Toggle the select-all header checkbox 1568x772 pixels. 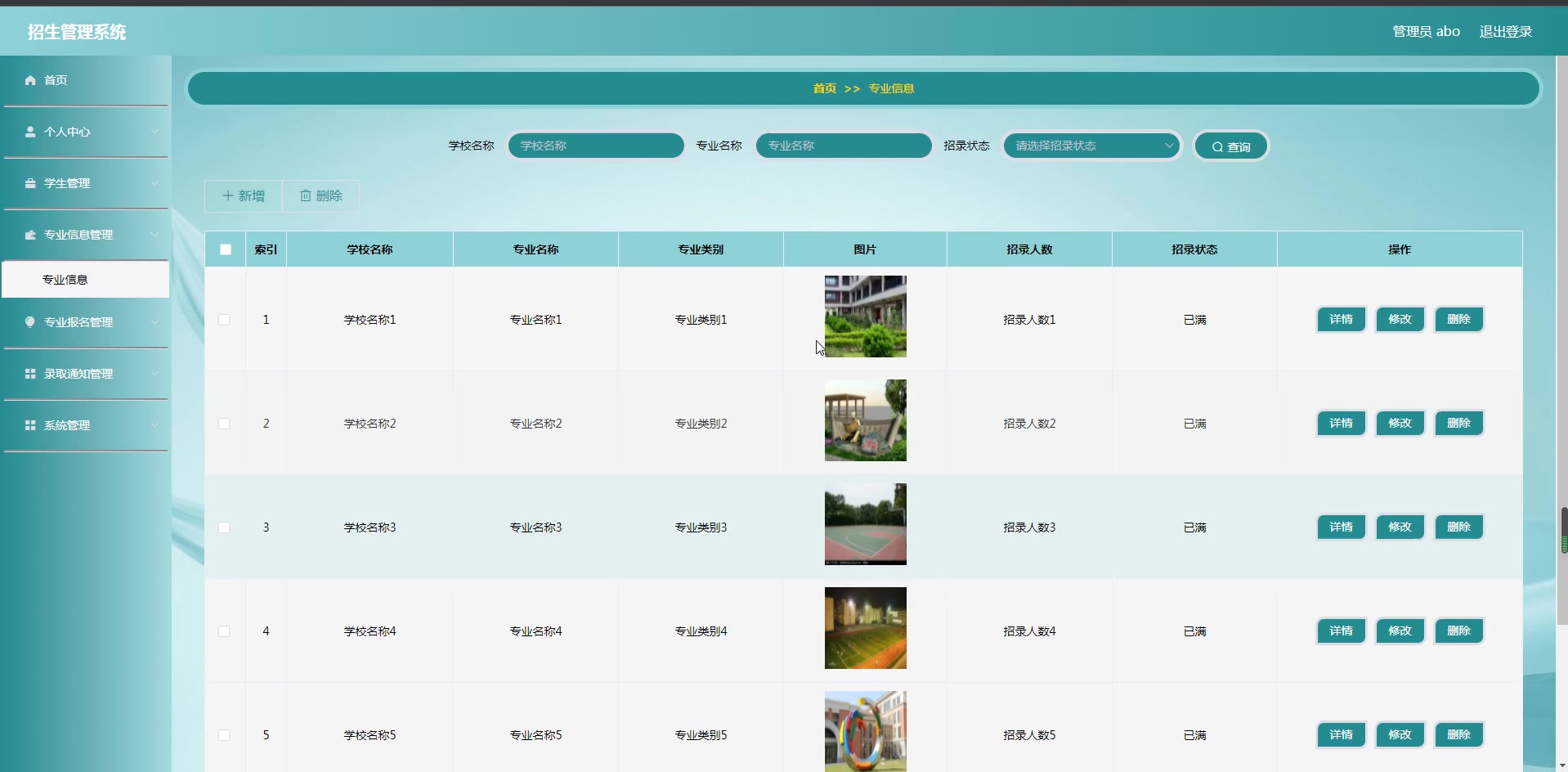[x=226, y=249]
